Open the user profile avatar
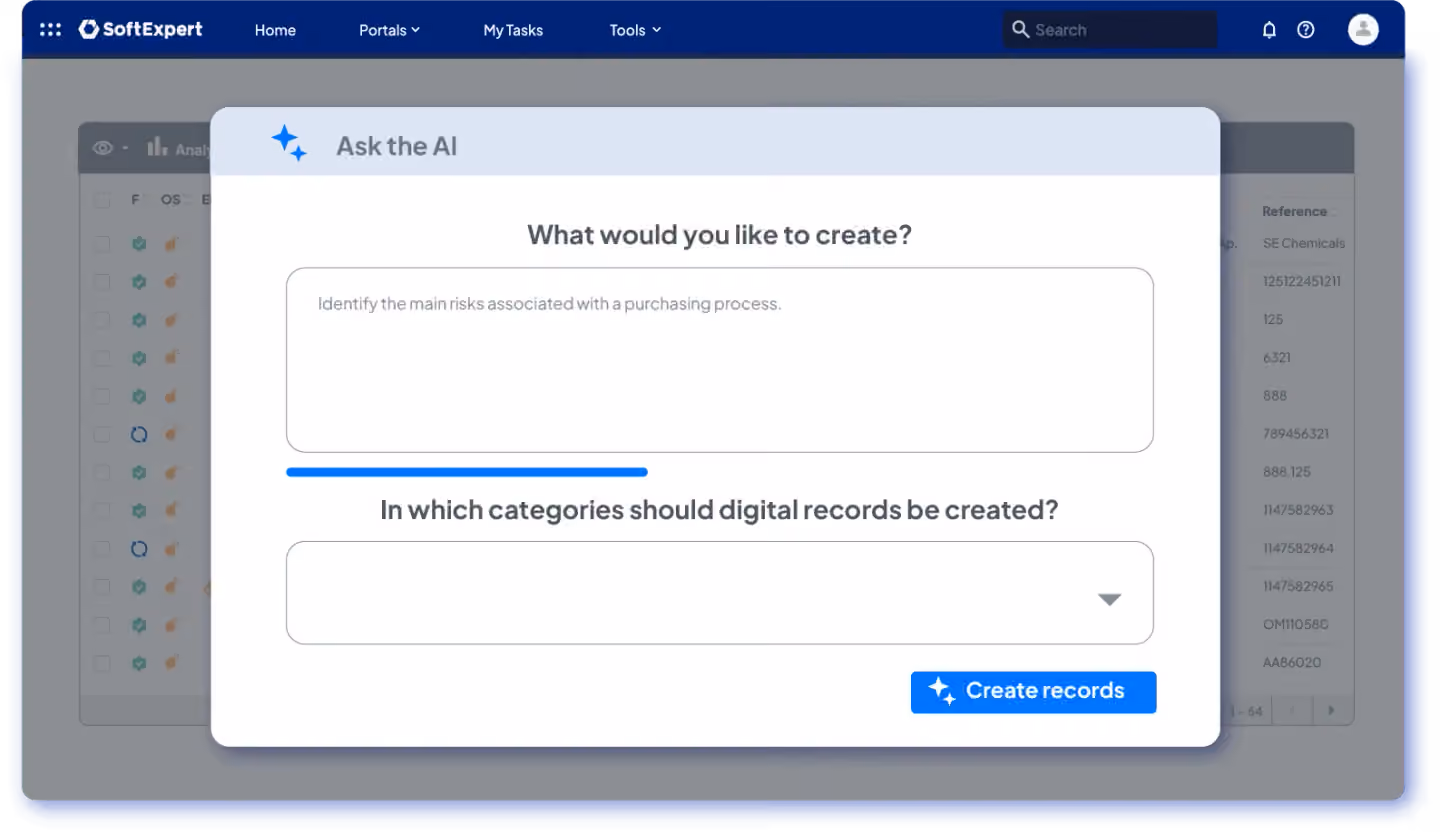 1363,30
